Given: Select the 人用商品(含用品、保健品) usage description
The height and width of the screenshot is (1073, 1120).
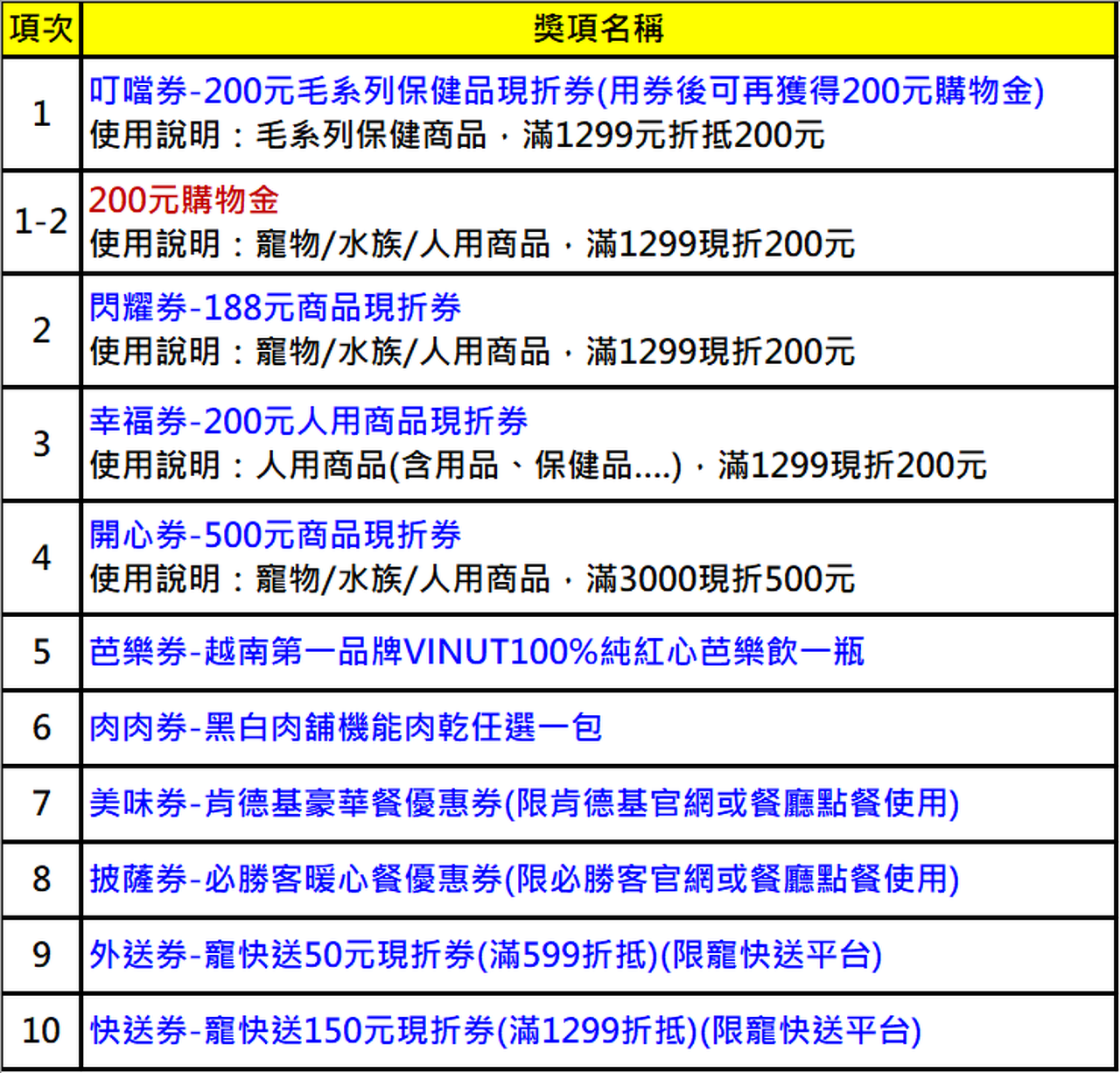Looking at the screenshot, I should coord(538,466).
